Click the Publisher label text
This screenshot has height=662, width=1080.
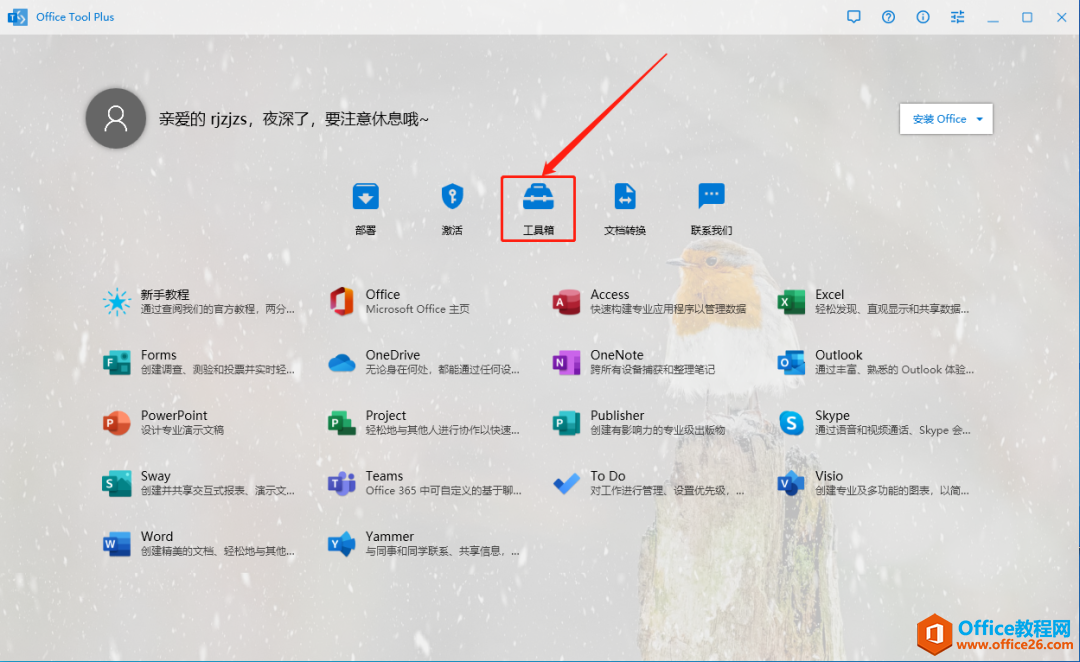pyautogui.click(x=617, y=415)
